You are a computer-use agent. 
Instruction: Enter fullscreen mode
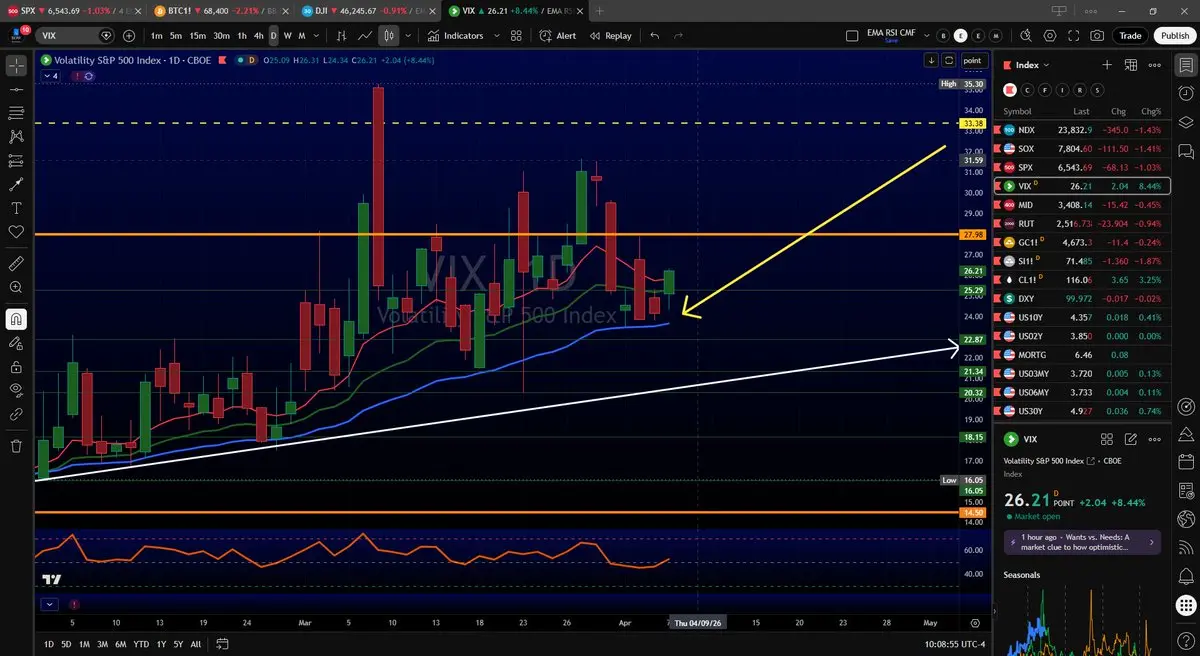pyautogui.click(x=1074, y=36)
